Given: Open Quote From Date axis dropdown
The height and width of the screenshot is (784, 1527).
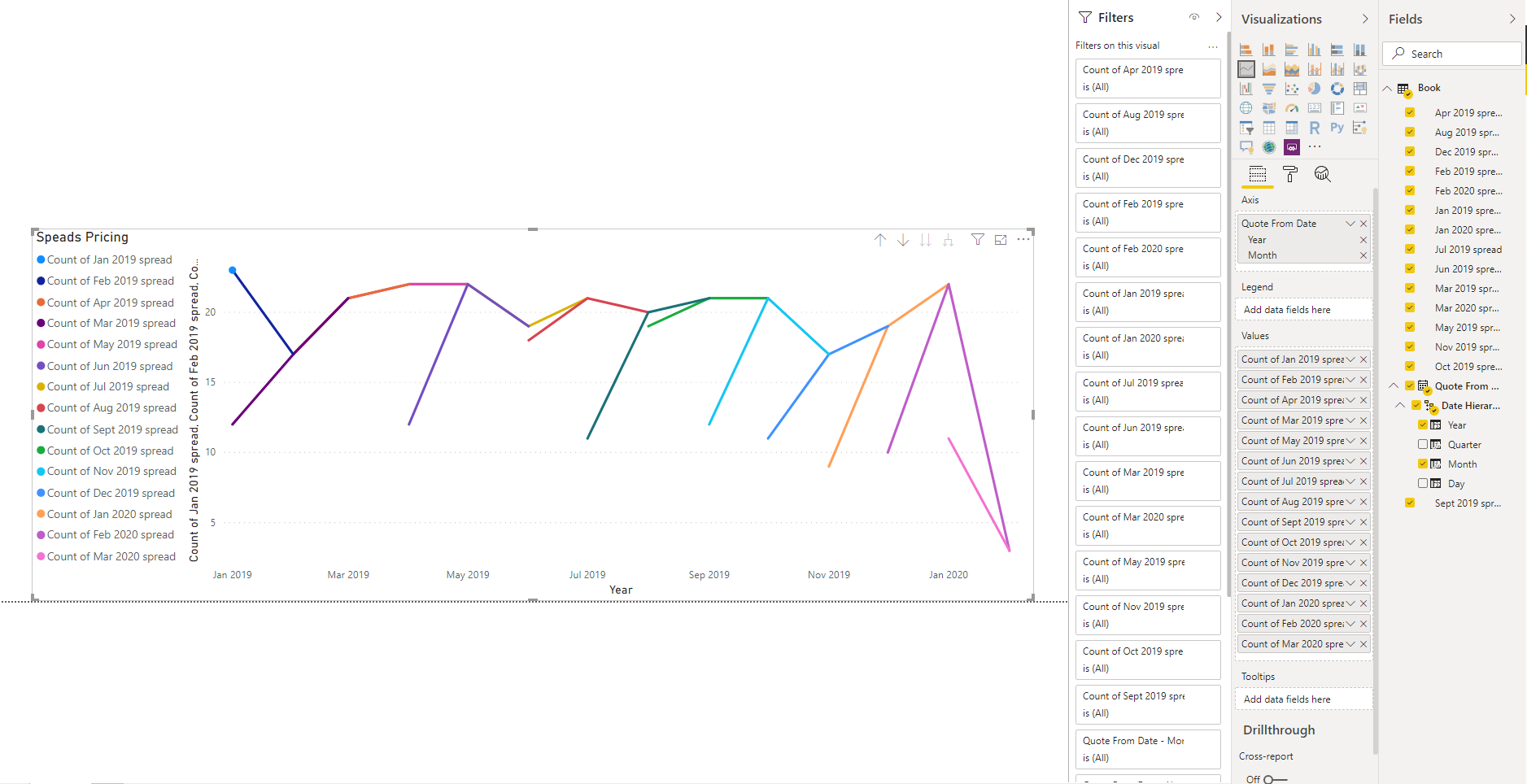Looking at the screenshot, I should pyautogui.click(x=1350, y=224).
